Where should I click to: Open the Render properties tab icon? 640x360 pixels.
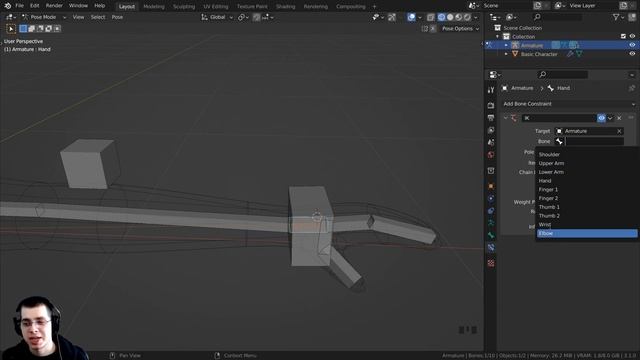pos(491,105)
